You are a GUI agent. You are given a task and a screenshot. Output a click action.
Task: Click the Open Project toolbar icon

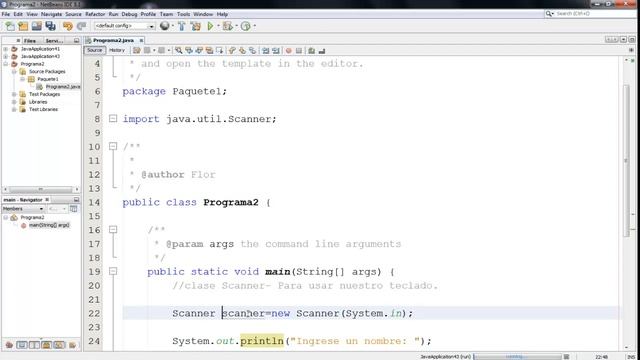[x=37, y=26]
